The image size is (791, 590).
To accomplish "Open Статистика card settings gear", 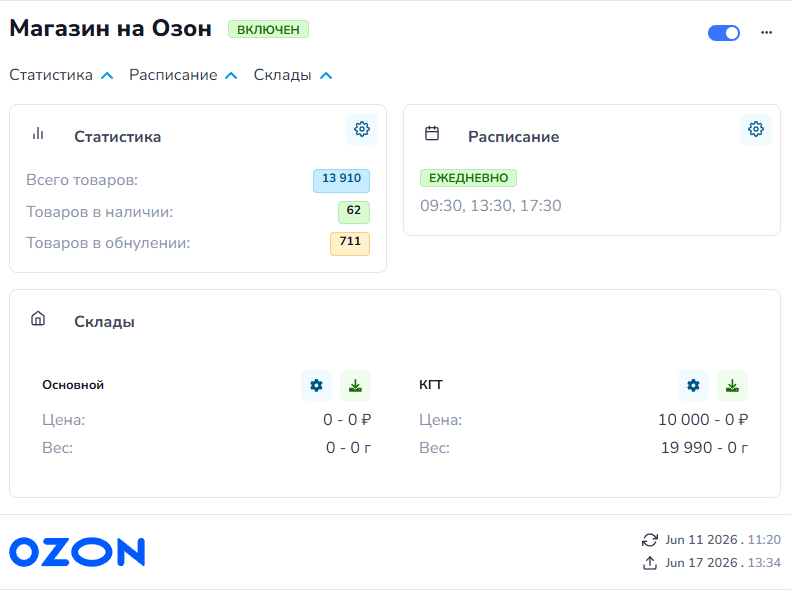I will [x=362, y=129].
